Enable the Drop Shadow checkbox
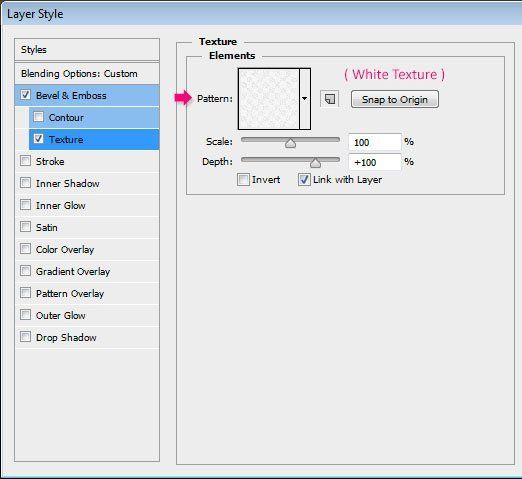Viewport: 522px width, 479px height. pyautogui.click(x=26, y=337)
